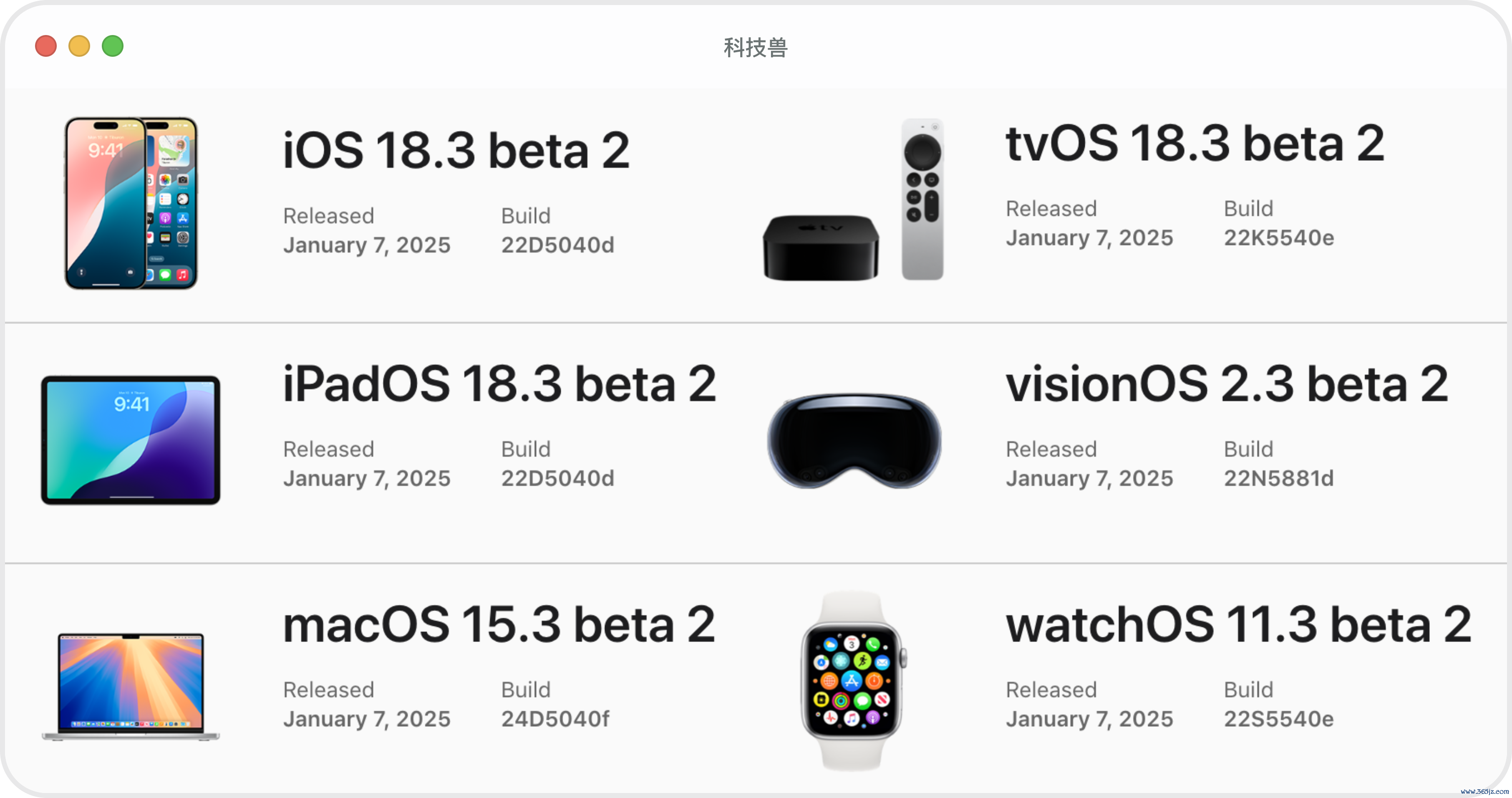The height and width of the screenshot is (798, 1512).
Task: Select tvOS build number 22K5540e
Action: 1279,238
